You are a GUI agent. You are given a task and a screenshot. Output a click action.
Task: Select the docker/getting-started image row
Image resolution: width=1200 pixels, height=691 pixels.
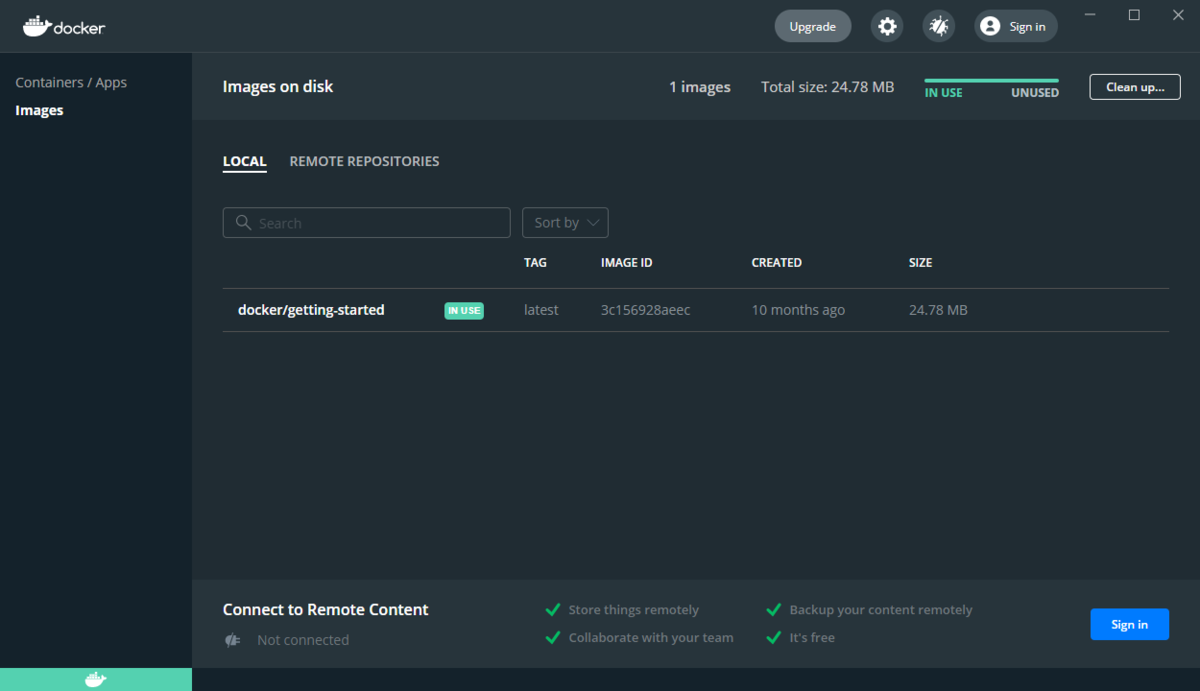click(695, 310)
